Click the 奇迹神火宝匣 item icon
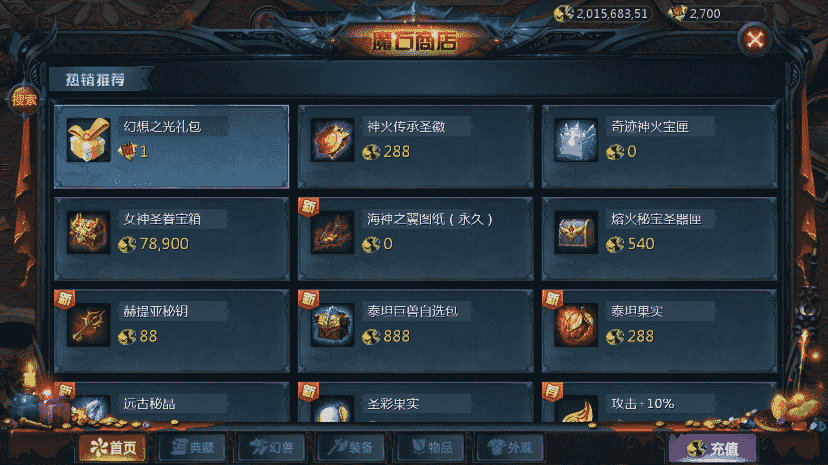The image size is (828, 465). pyautogui.click(x=576, y=140)
